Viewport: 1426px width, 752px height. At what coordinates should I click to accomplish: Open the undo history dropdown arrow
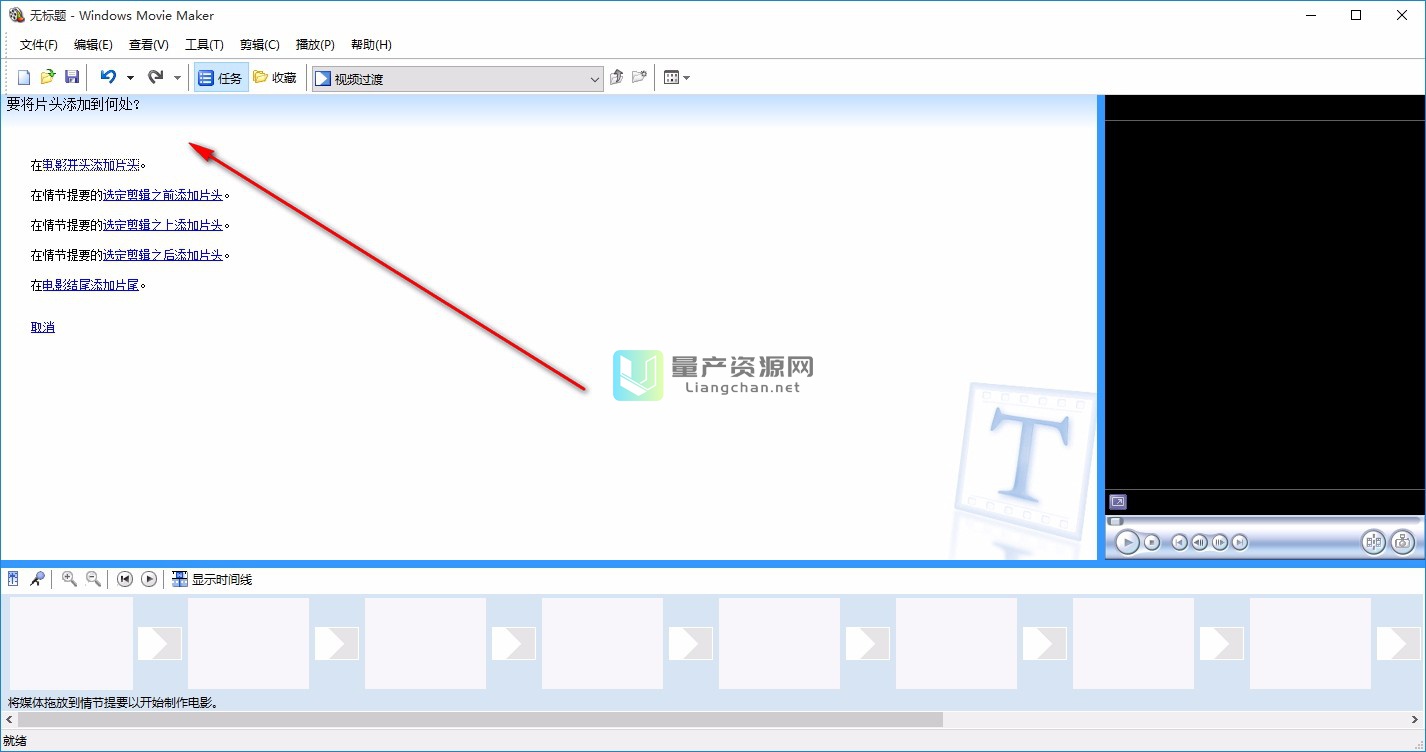coord(130,78)
